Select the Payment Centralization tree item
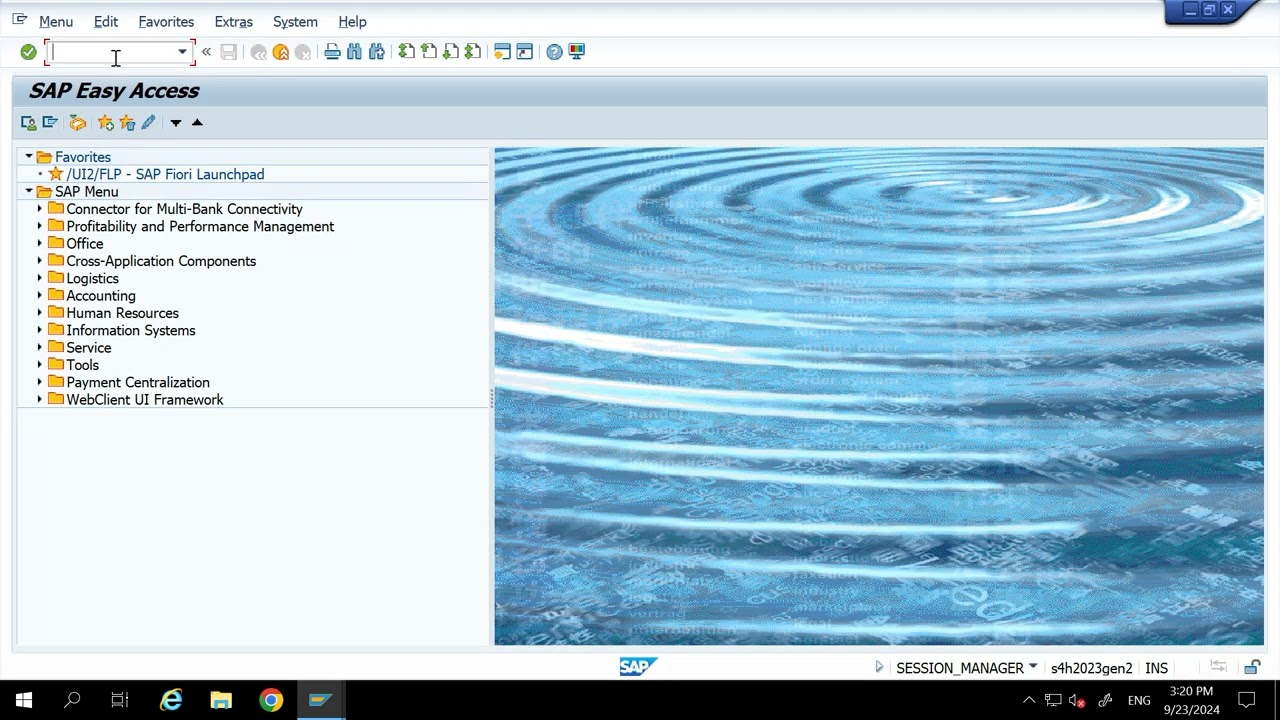This screenshot has height=720, width=1280. [x=138, y=382]
